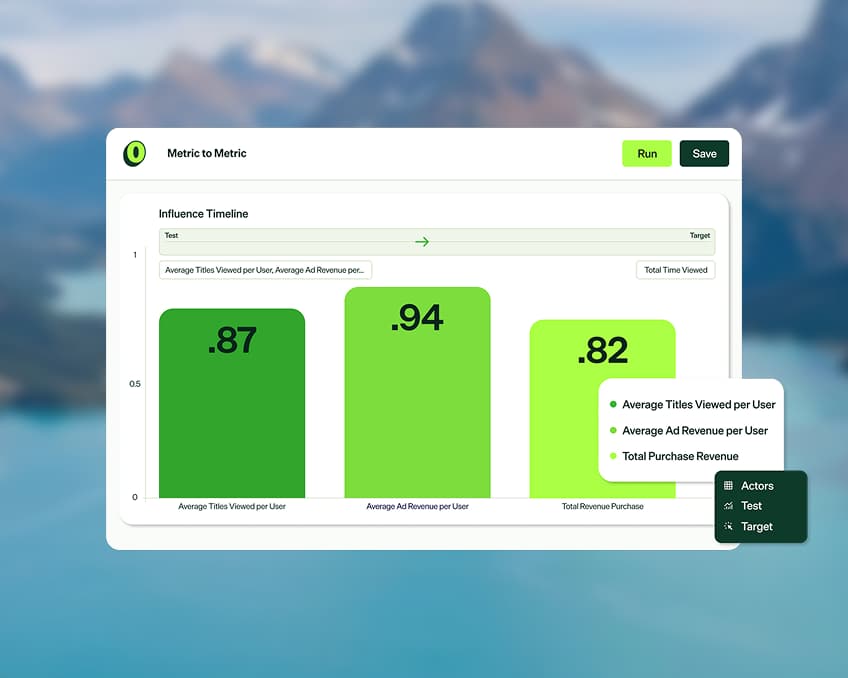Select the .87 dark green bar
848x678 pixels.
tap(232, 403)
